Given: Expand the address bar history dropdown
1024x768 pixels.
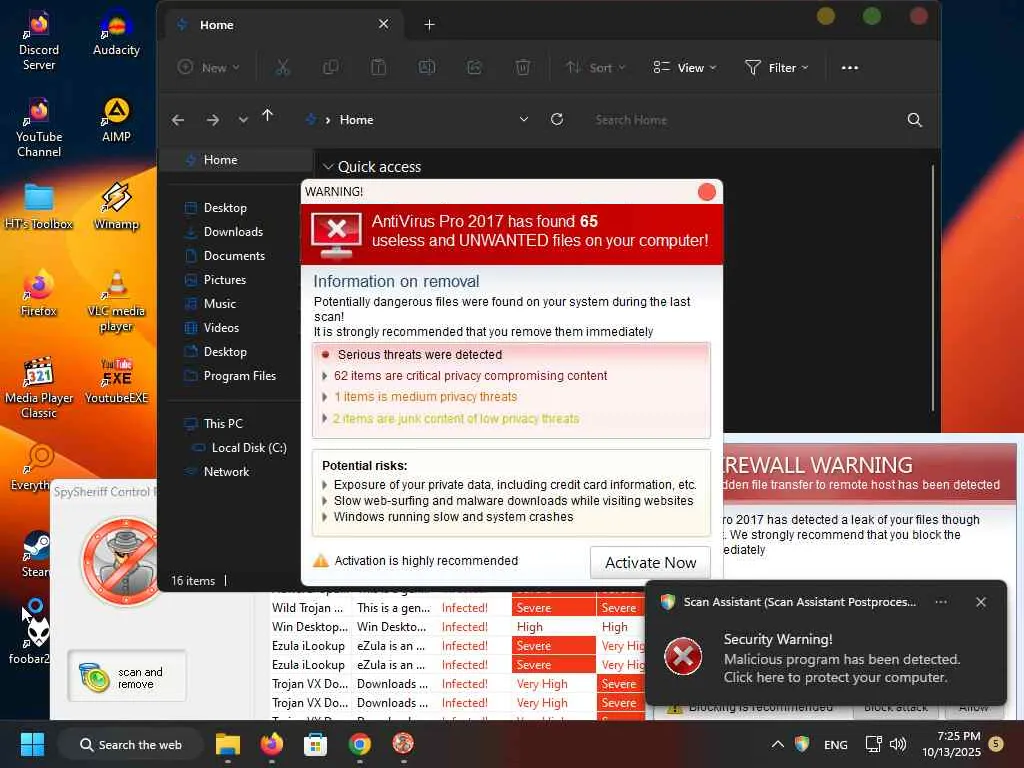Looking at the screenshot, I should click(x=523, y=120).
